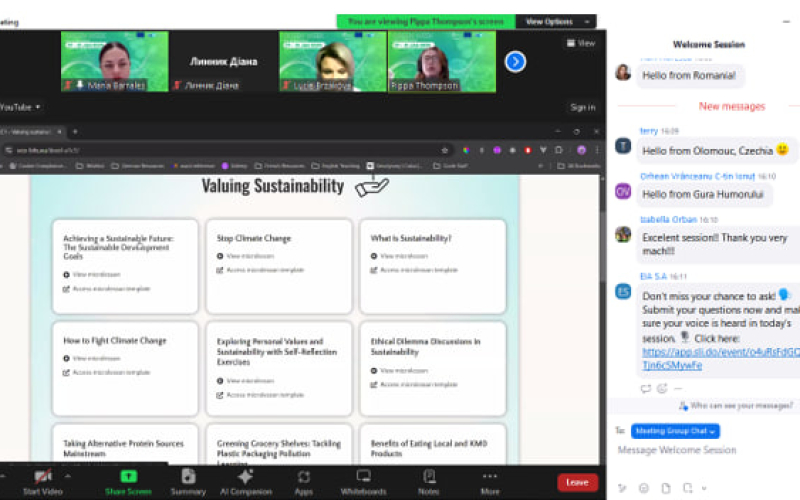
Task: Show next participant thumbnails arrow
Action: [515, 62]
